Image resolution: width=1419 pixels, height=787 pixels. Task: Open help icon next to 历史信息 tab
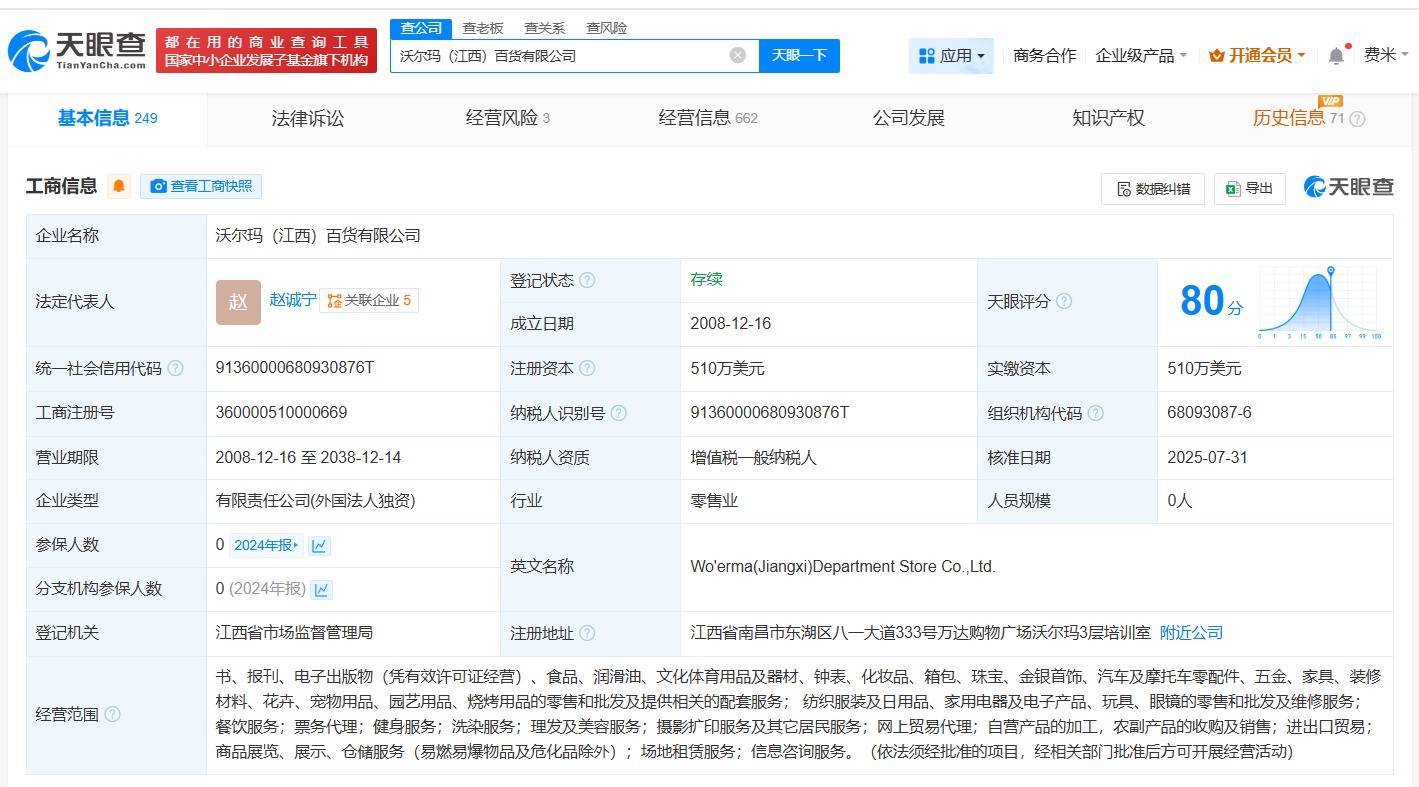coord(1357,119)
